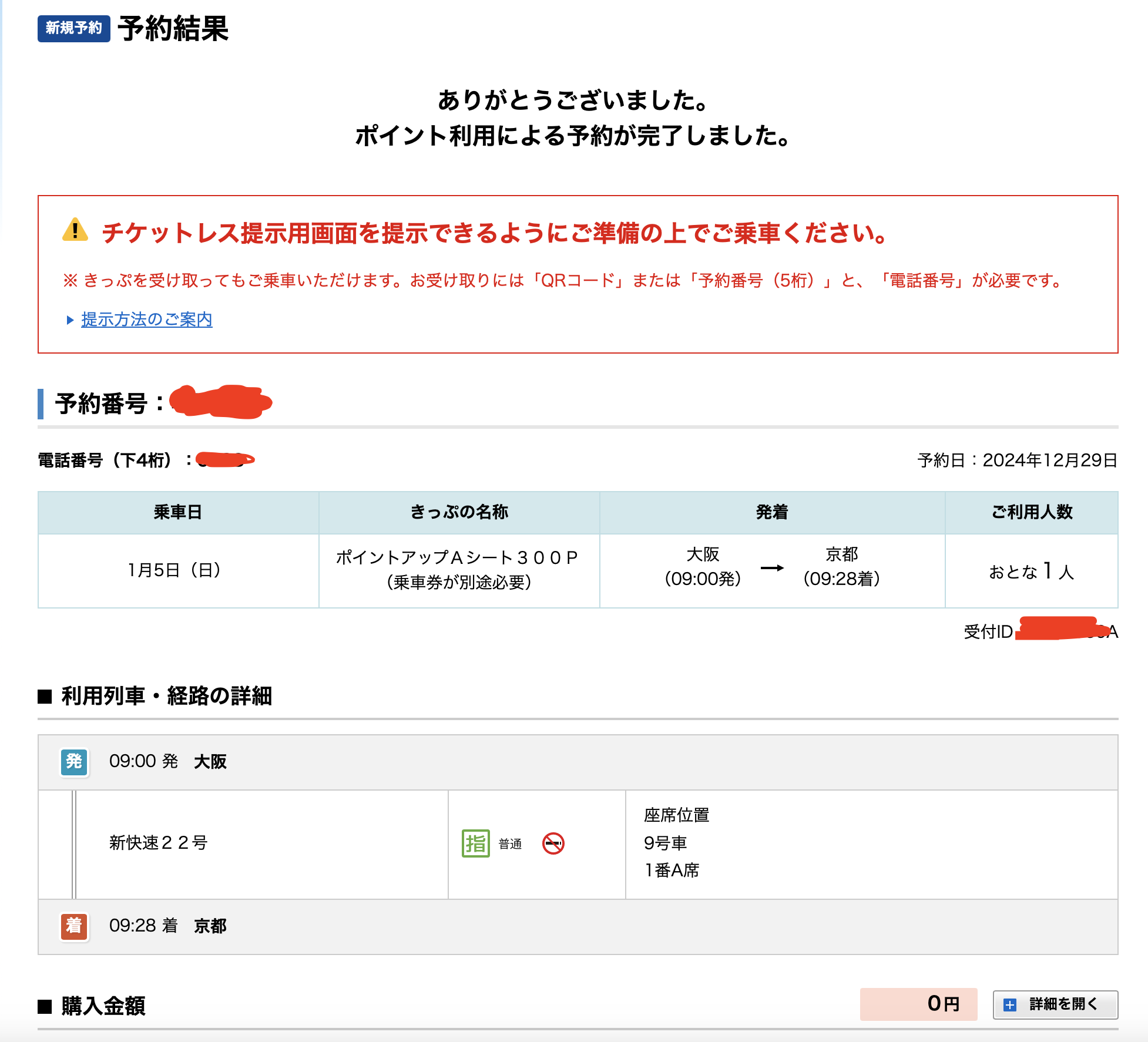The width and height of the screenshot is (1148, 1042).
Task: Click the blue plus icon beside 詳細を開く
Action: coord(1009,1004)
